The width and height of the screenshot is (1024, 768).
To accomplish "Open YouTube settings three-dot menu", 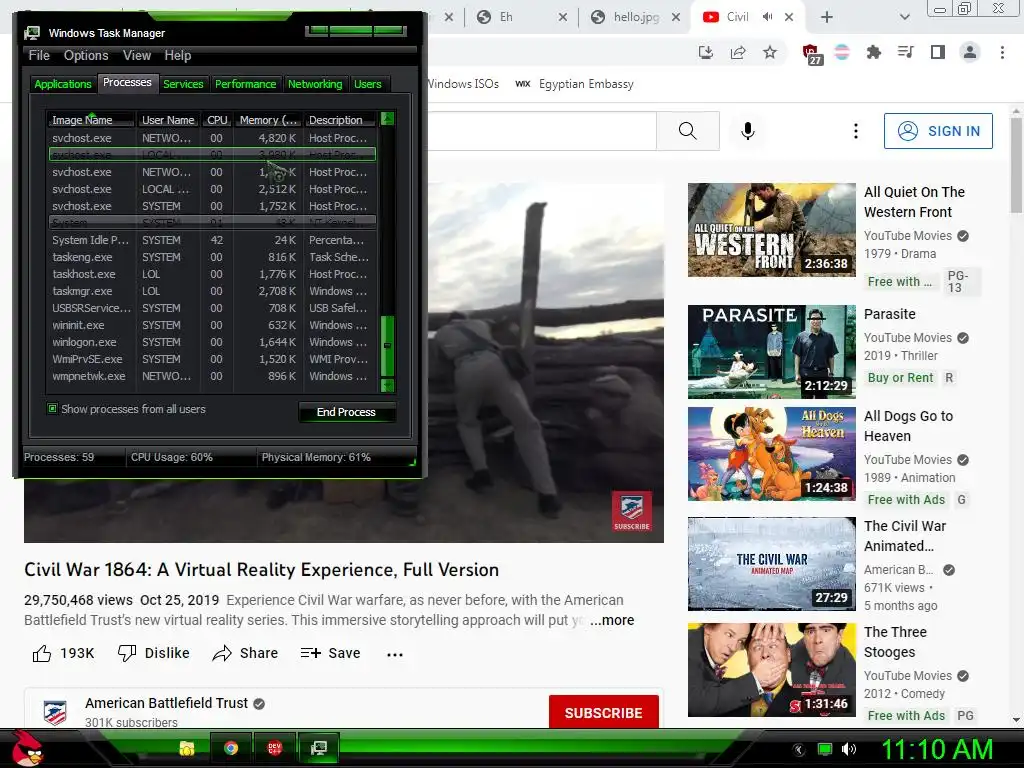I will [856, 131].
